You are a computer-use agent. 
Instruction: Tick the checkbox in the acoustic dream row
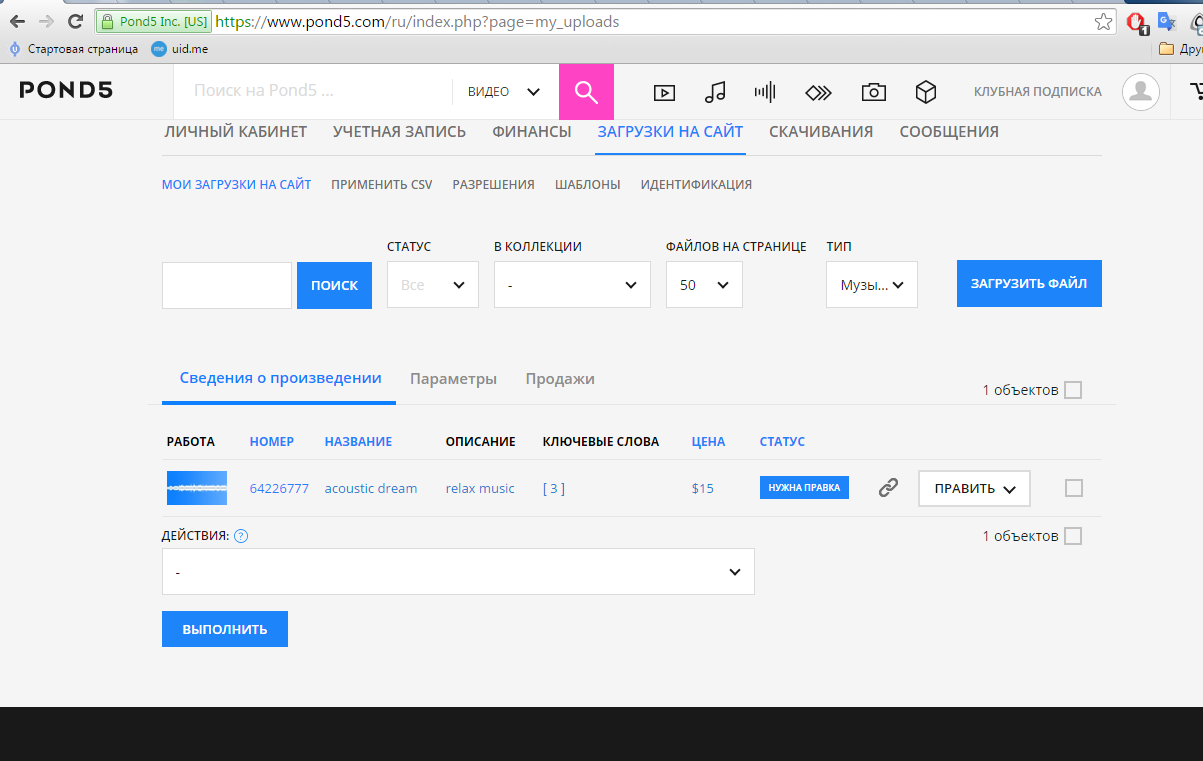[x=1074, y=488]
